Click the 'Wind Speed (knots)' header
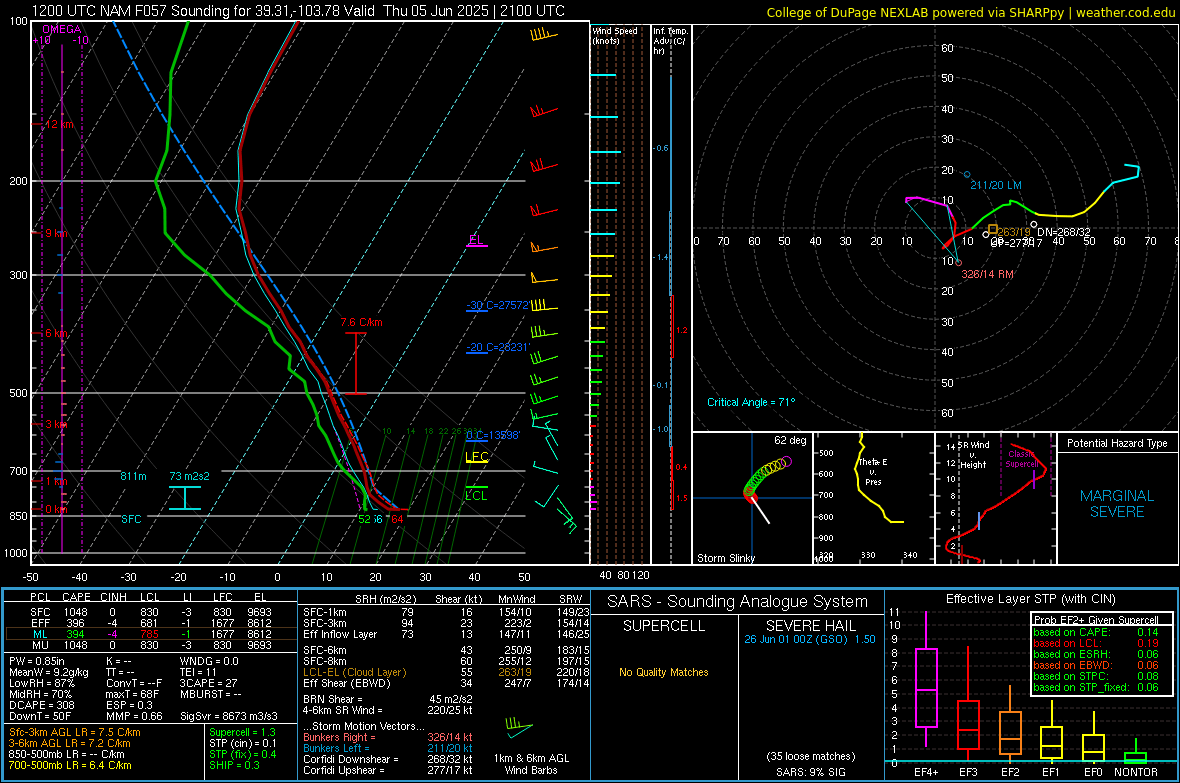The width and height of the screenshot is (1180, 783). [x=614, y=35]
